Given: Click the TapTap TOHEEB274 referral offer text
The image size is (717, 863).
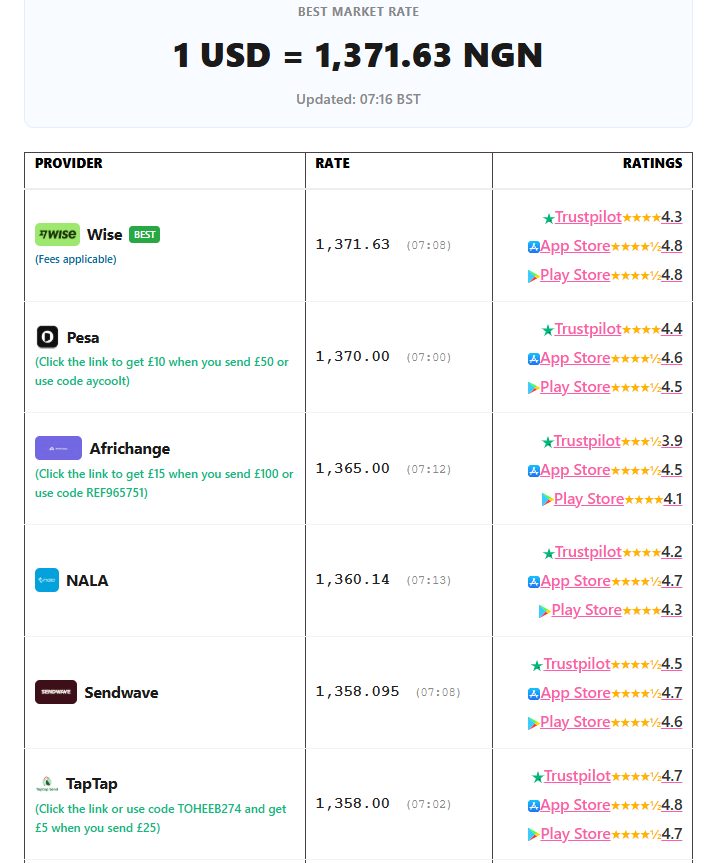Looking at the screenshot, I should [161, 818].
